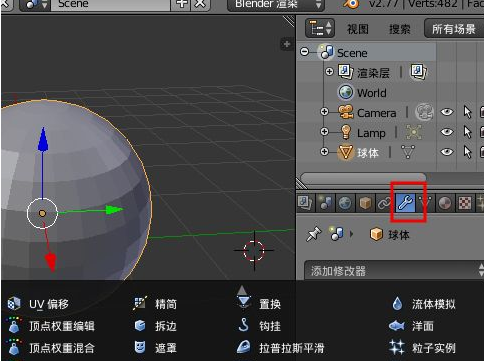Open the Material sphere tab
Screen dimensions: 484x361
point(445,202)
